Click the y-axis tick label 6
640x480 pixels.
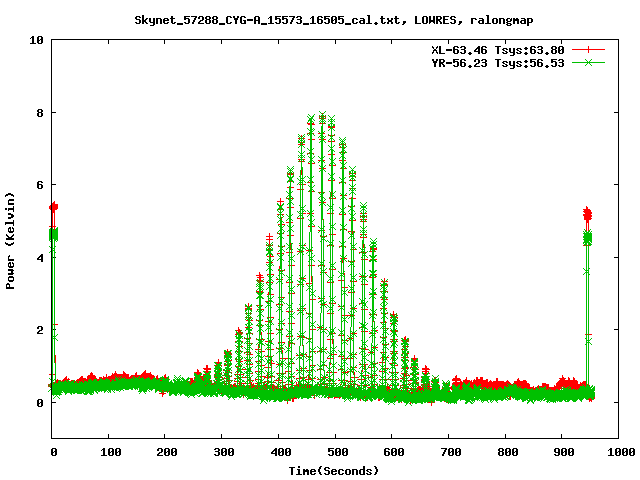coord(40,185)
